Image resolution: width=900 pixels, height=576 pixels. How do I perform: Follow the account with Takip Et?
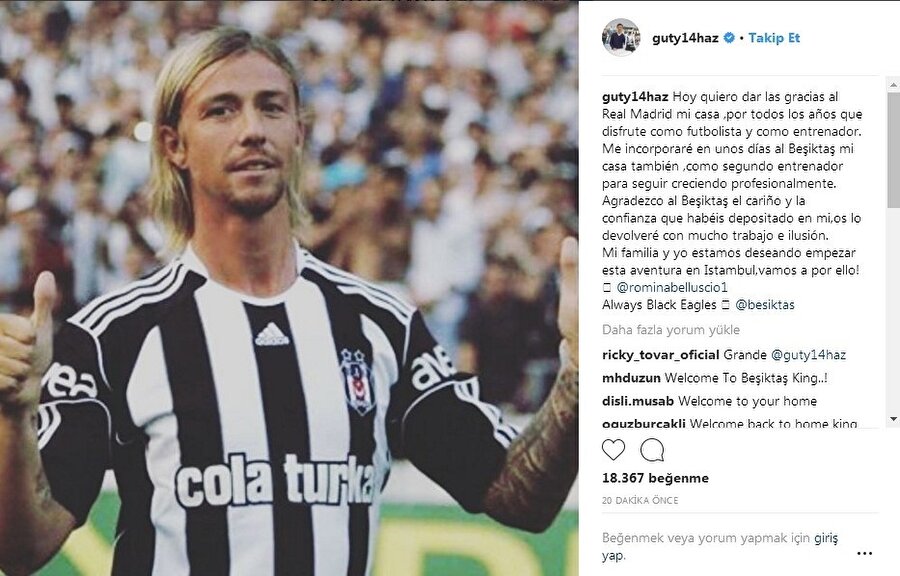point(774,38)
